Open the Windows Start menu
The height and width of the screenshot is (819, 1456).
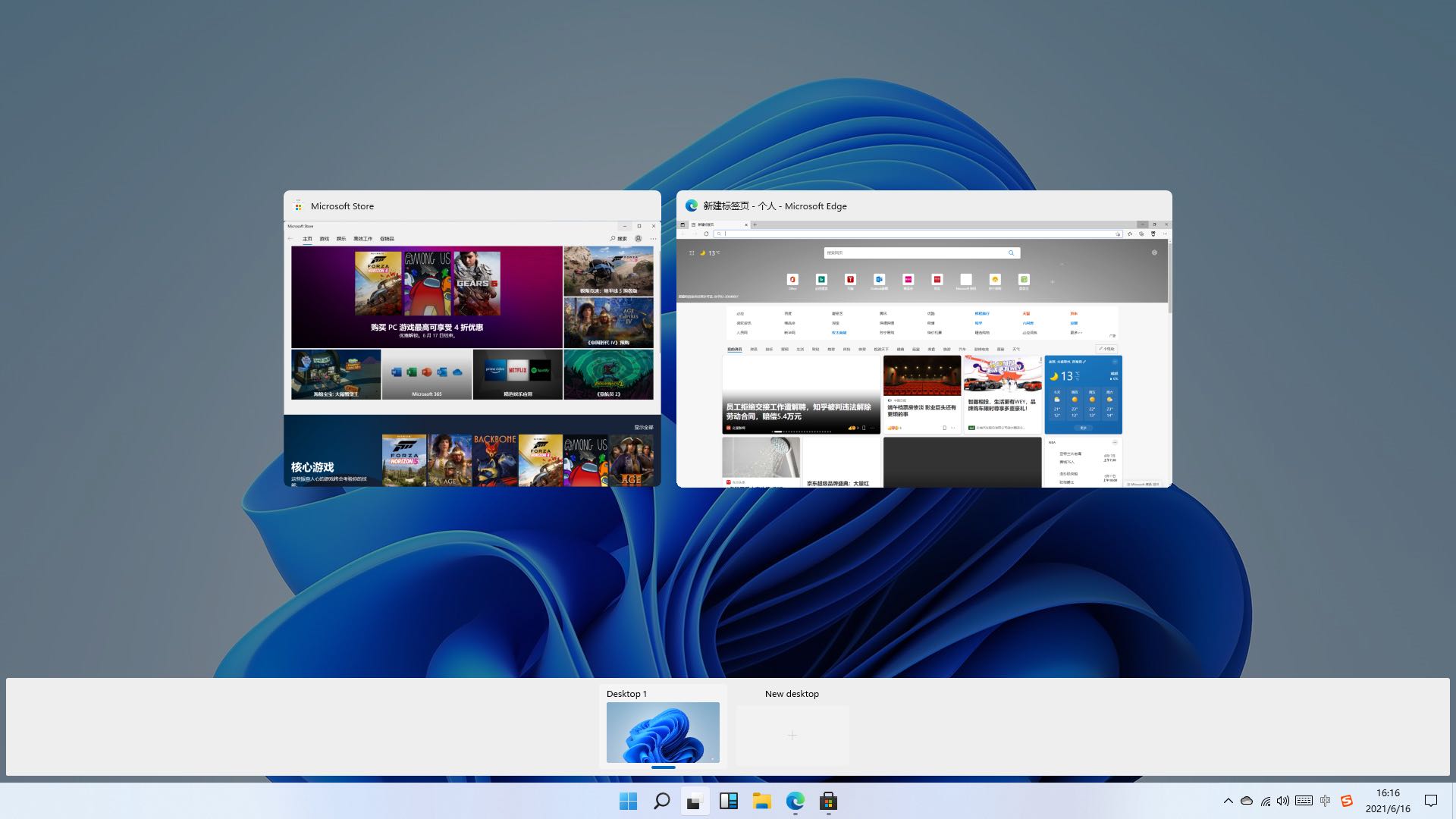(628, 801)
